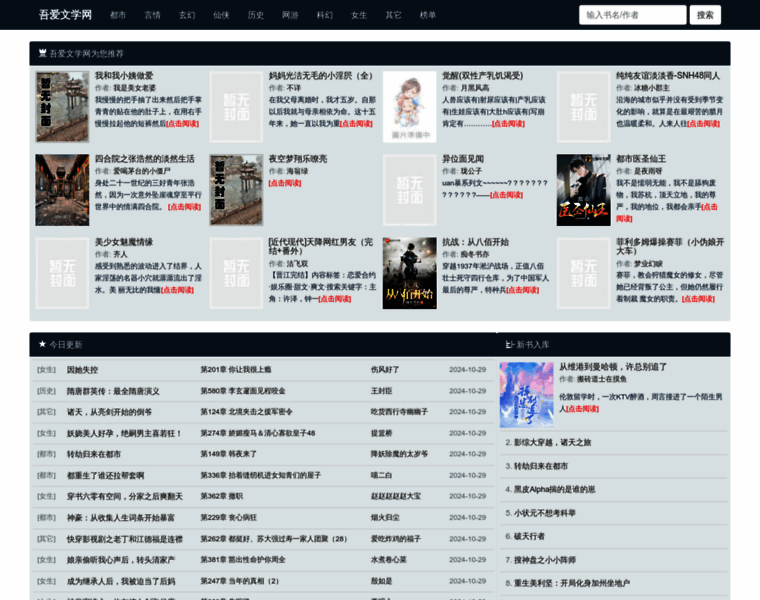Open 都重生了谁还拉帮套啊 in updates list

point(105,475)
